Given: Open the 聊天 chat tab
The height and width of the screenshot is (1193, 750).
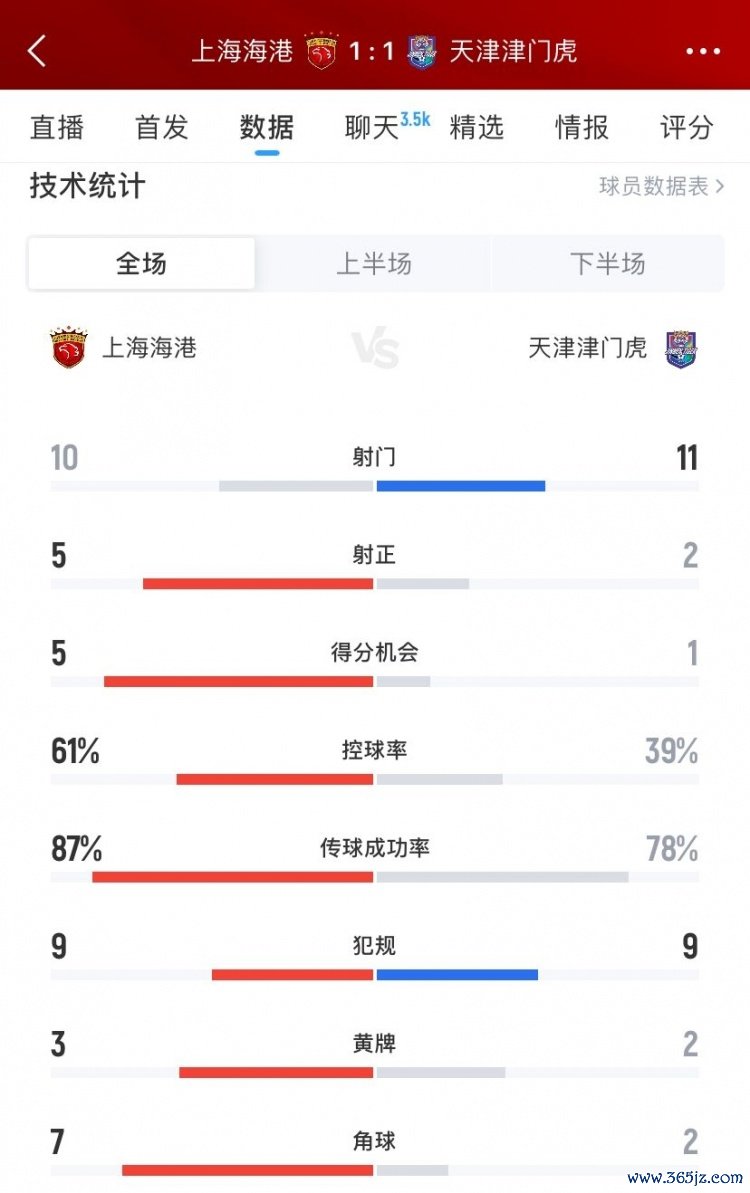Looking at the screenshot, I should 372,128.
